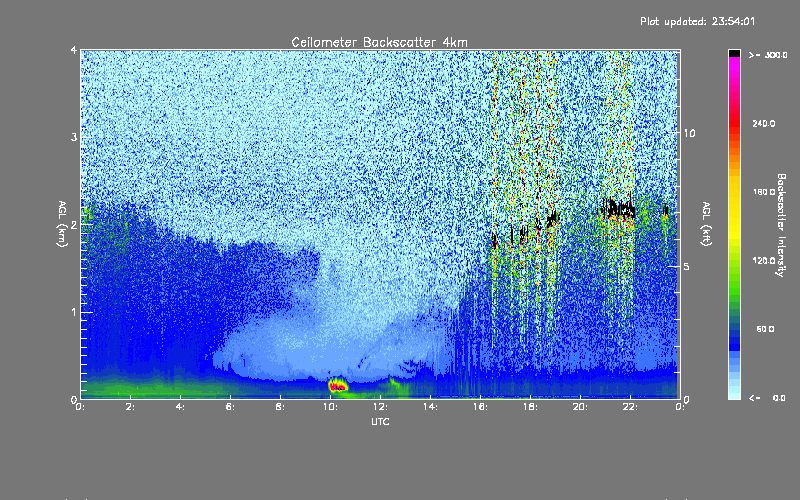This screenshot has height=500, width=800.
Task: Click the x-axis tick label '10:'
Action: (x=330, y=407)
